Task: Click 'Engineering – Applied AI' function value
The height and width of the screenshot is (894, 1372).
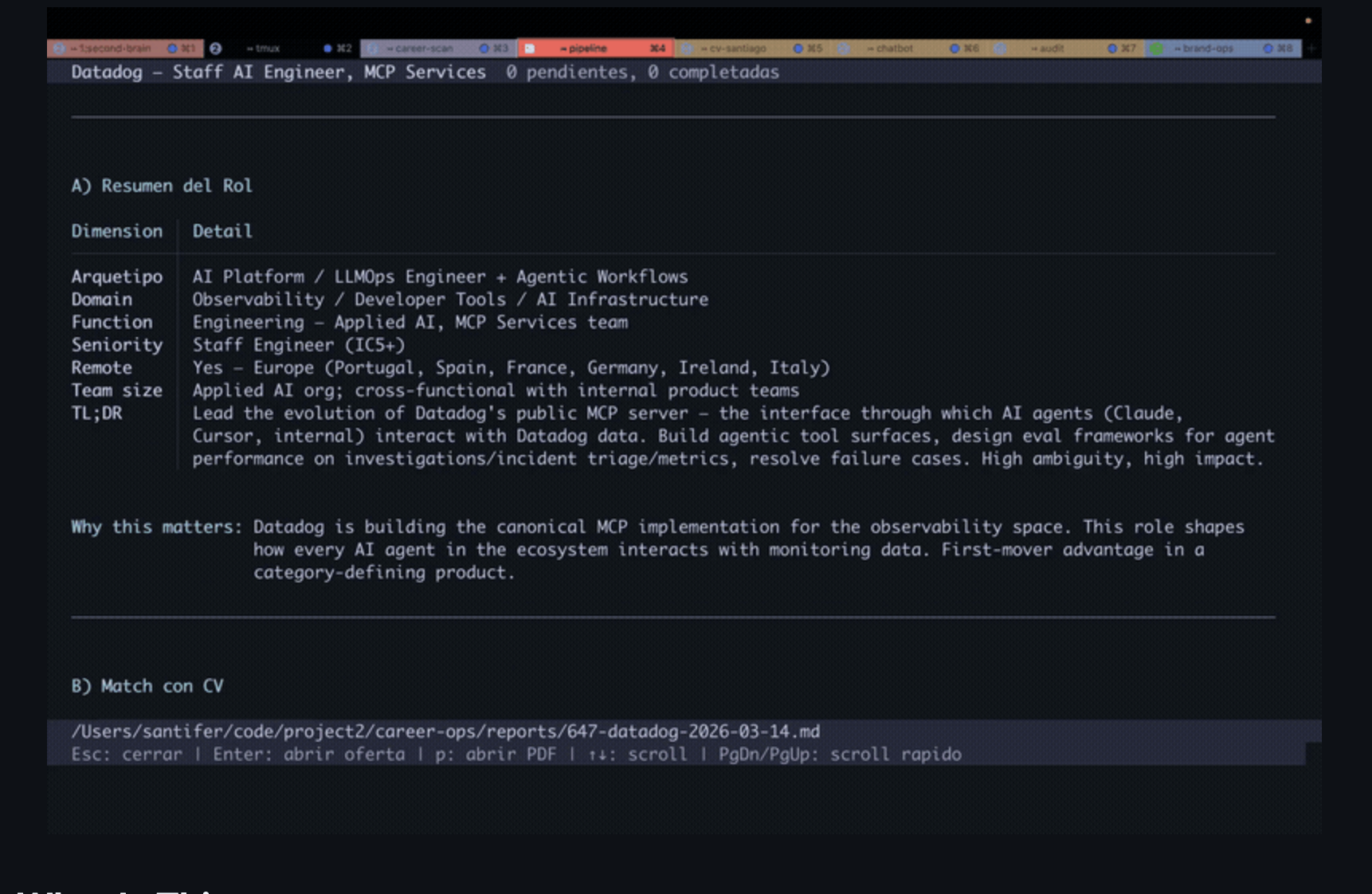Action: 410,322
